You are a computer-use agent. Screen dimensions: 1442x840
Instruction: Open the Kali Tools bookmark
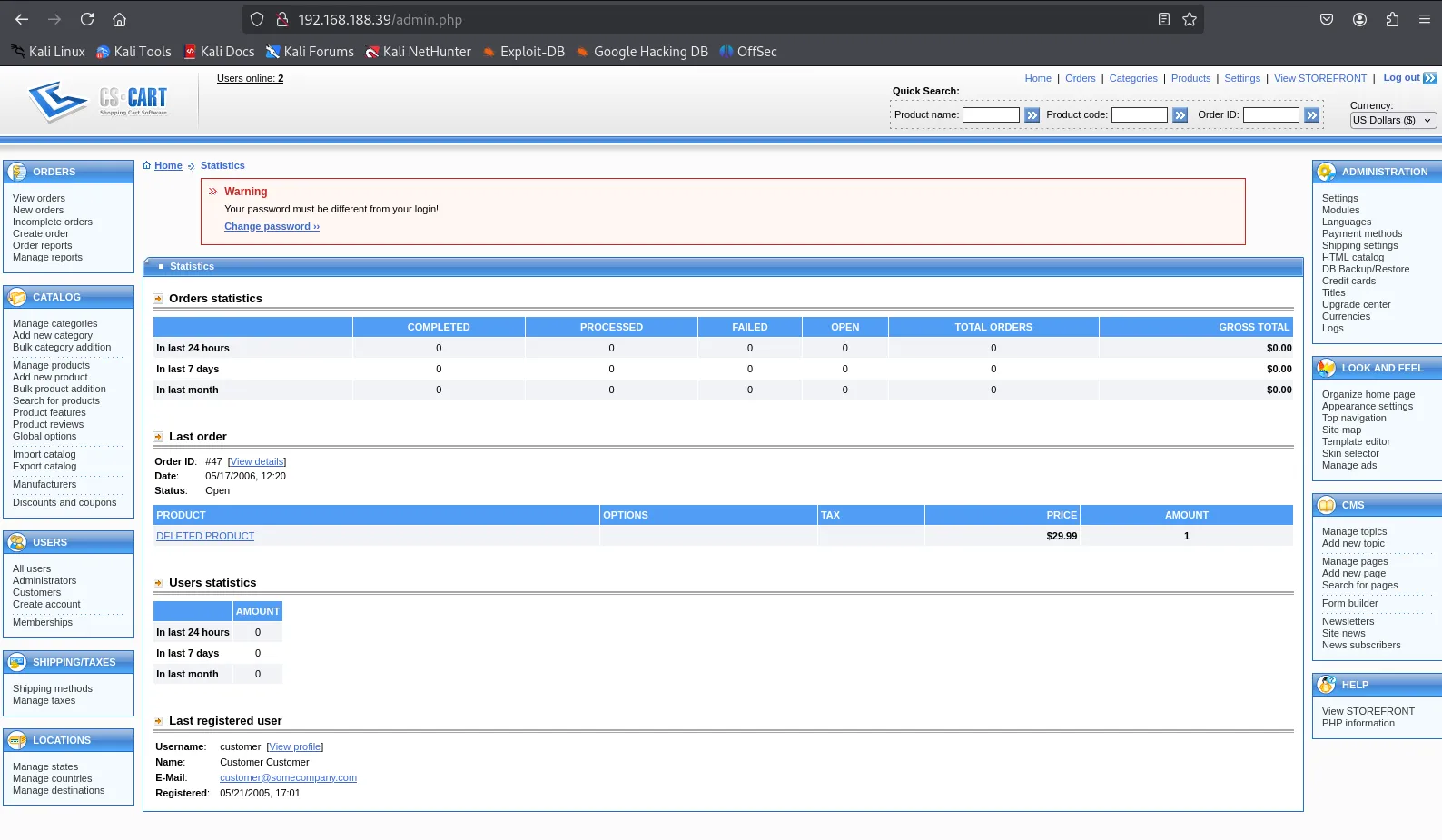click(133, 52)
